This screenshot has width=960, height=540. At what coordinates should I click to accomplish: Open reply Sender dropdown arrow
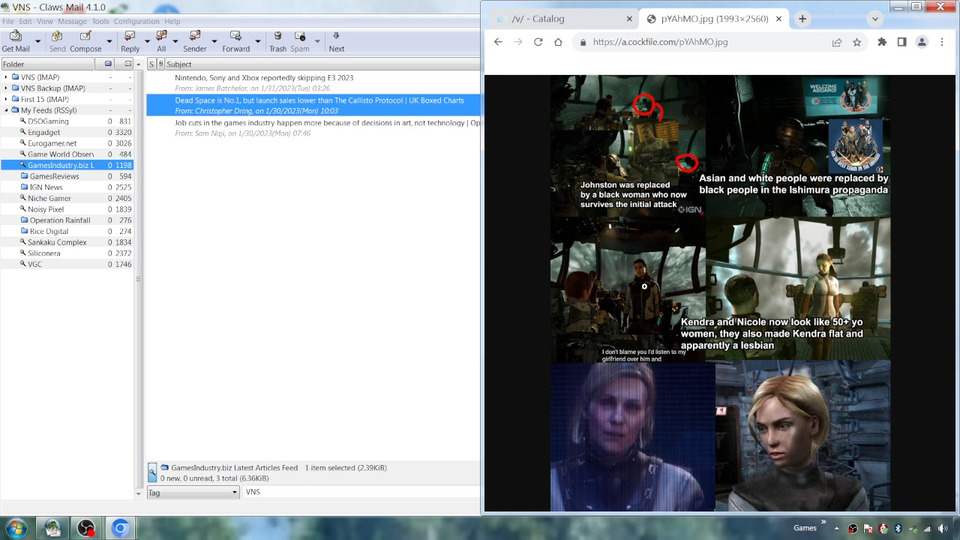point(214,42)
